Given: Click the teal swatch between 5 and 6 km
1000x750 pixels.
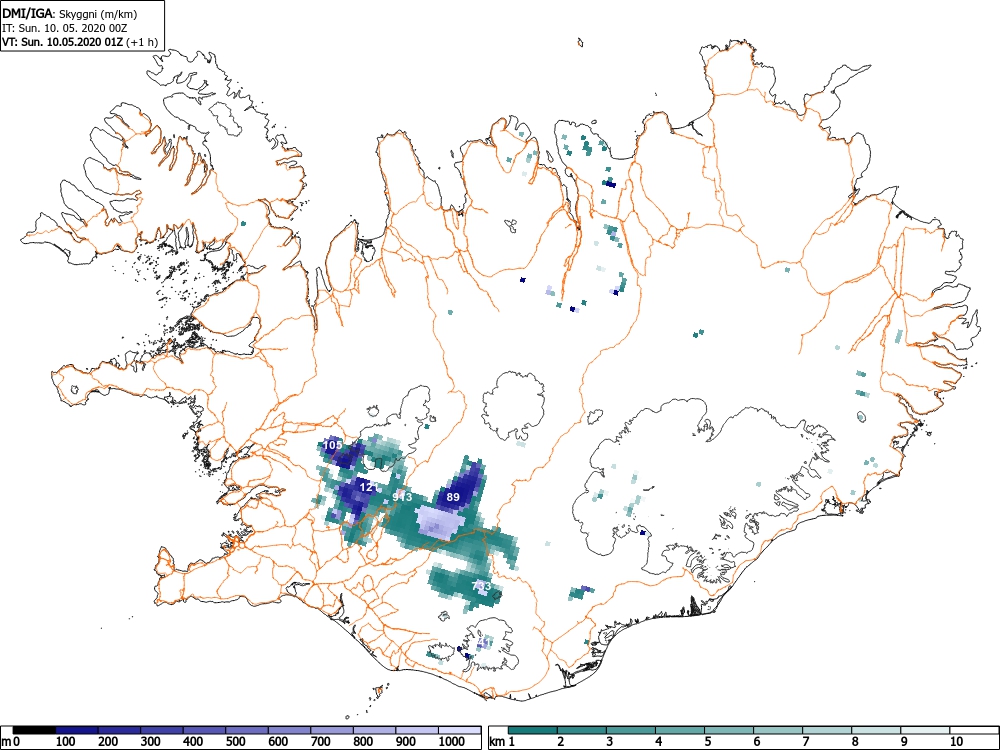Looking at the screenshot, I should tap(729, 730).
